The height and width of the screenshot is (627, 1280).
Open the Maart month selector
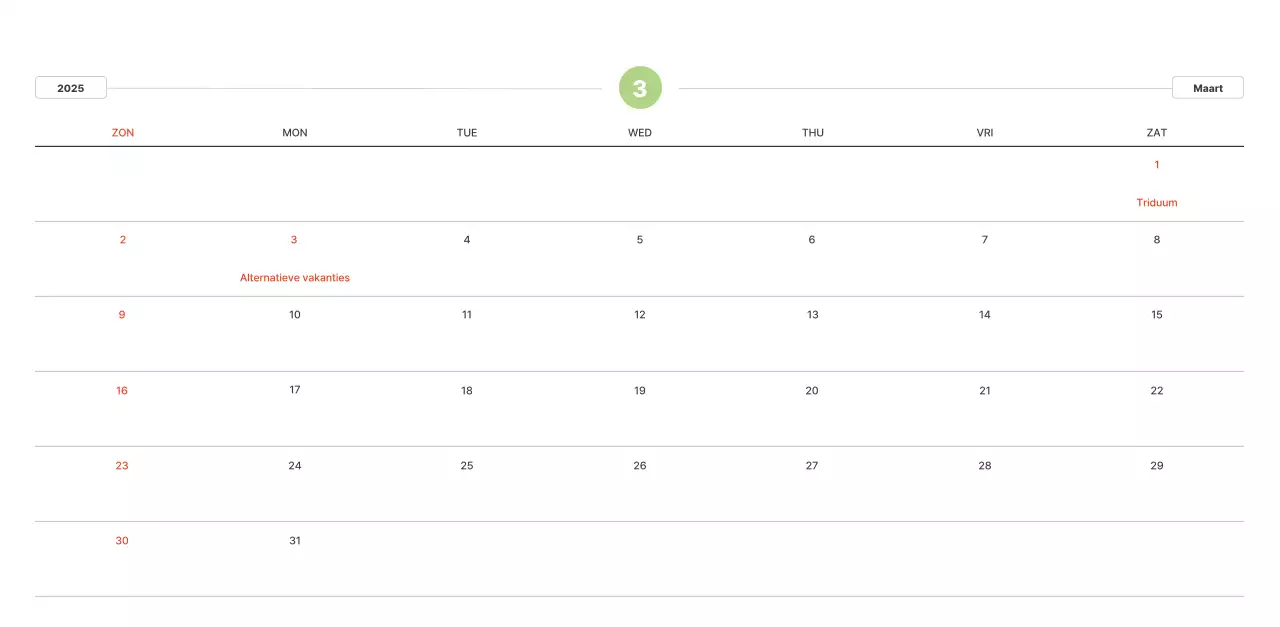pos(1207,88)
